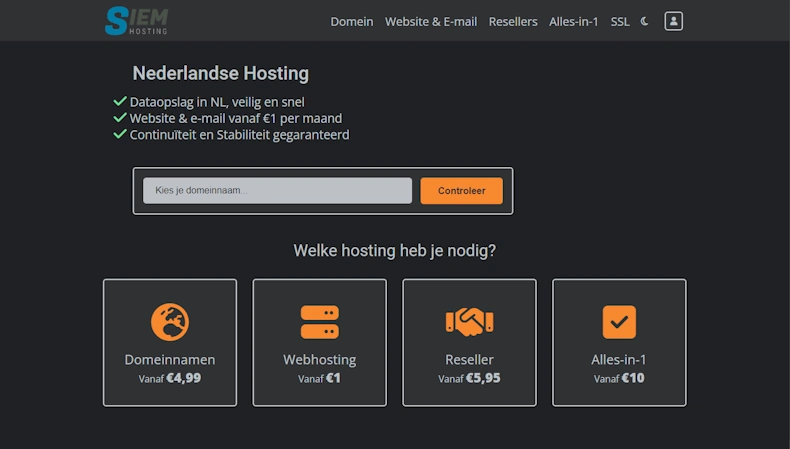This screenshot has width=790, height=449.
Task: Go to Resellers in the navigation bar
Action: click(x=513, y=21)
